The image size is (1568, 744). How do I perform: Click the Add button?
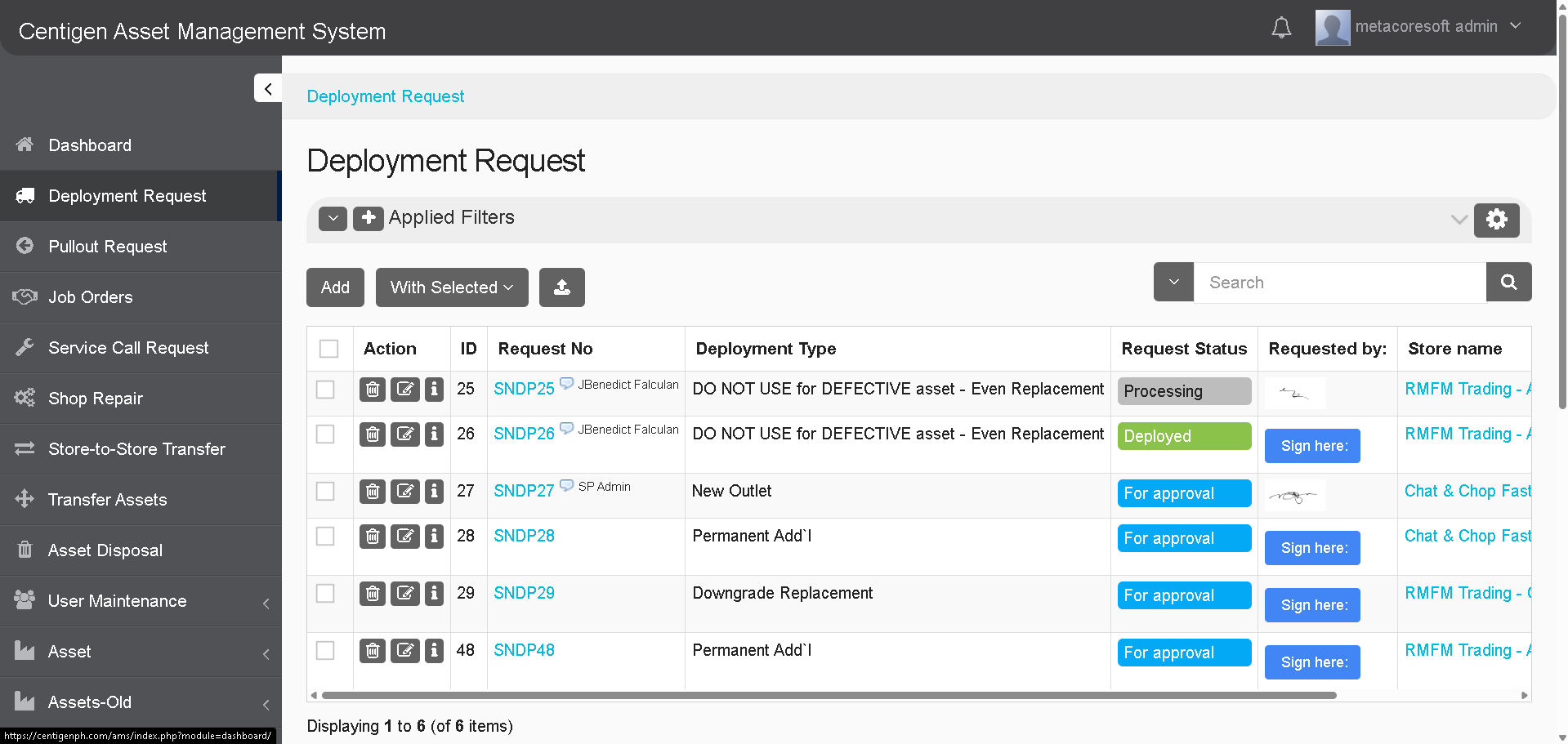pos(335,287)
